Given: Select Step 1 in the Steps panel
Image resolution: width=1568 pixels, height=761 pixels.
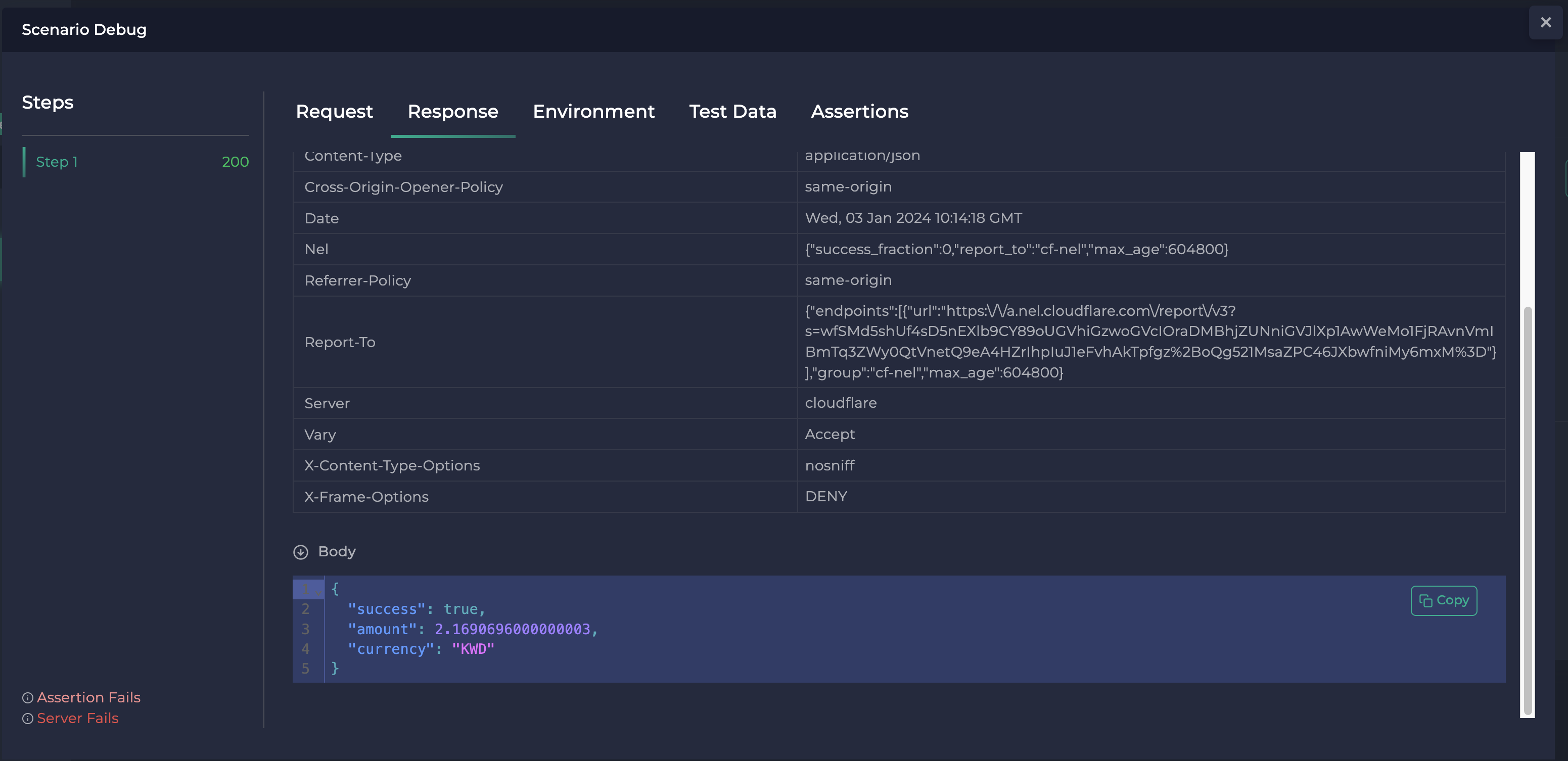Looking at the screenshot, I should coord(57,162).
